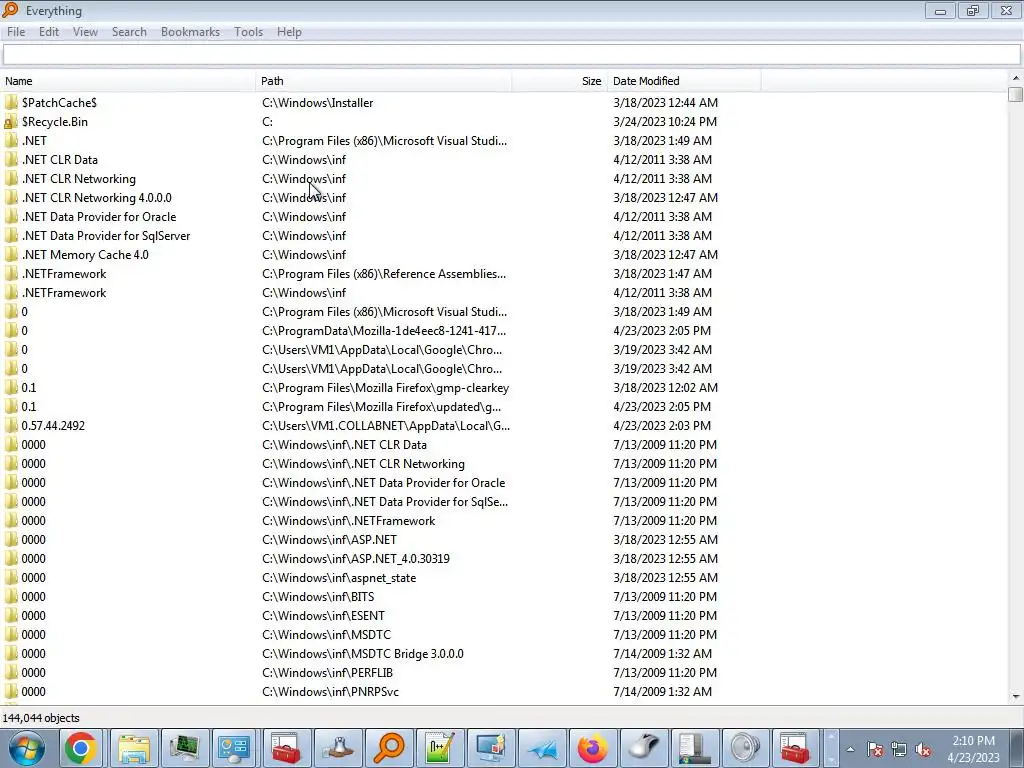This screenshot has width=1024, height=768.
Task: Click path C:\Windows\inf\PNRPSvc
Action: point(330,692)
